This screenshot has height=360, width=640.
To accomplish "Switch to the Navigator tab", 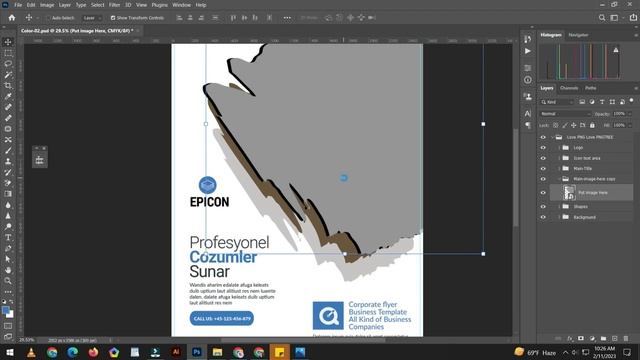I will [578, 35].
